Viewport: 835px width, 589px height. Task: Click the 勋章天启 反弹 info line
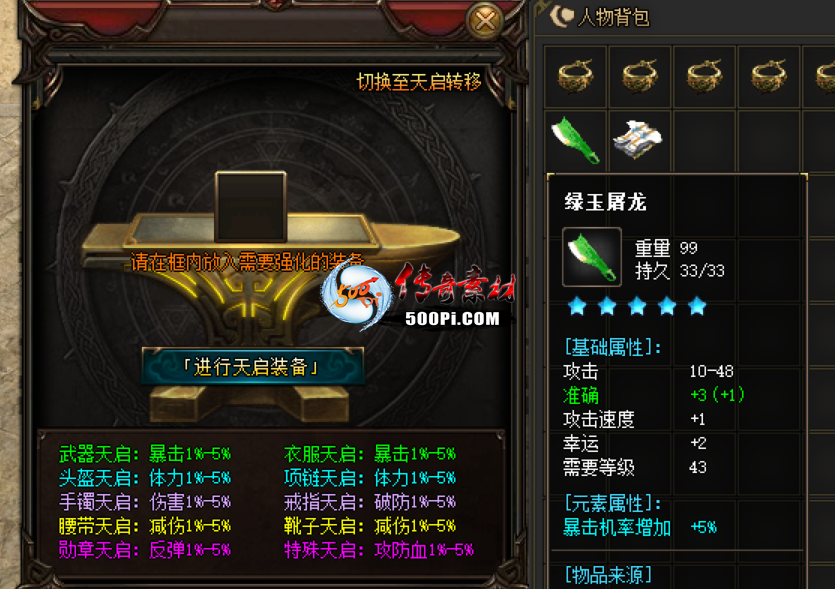pyautogui.click(x=145, y=550)
